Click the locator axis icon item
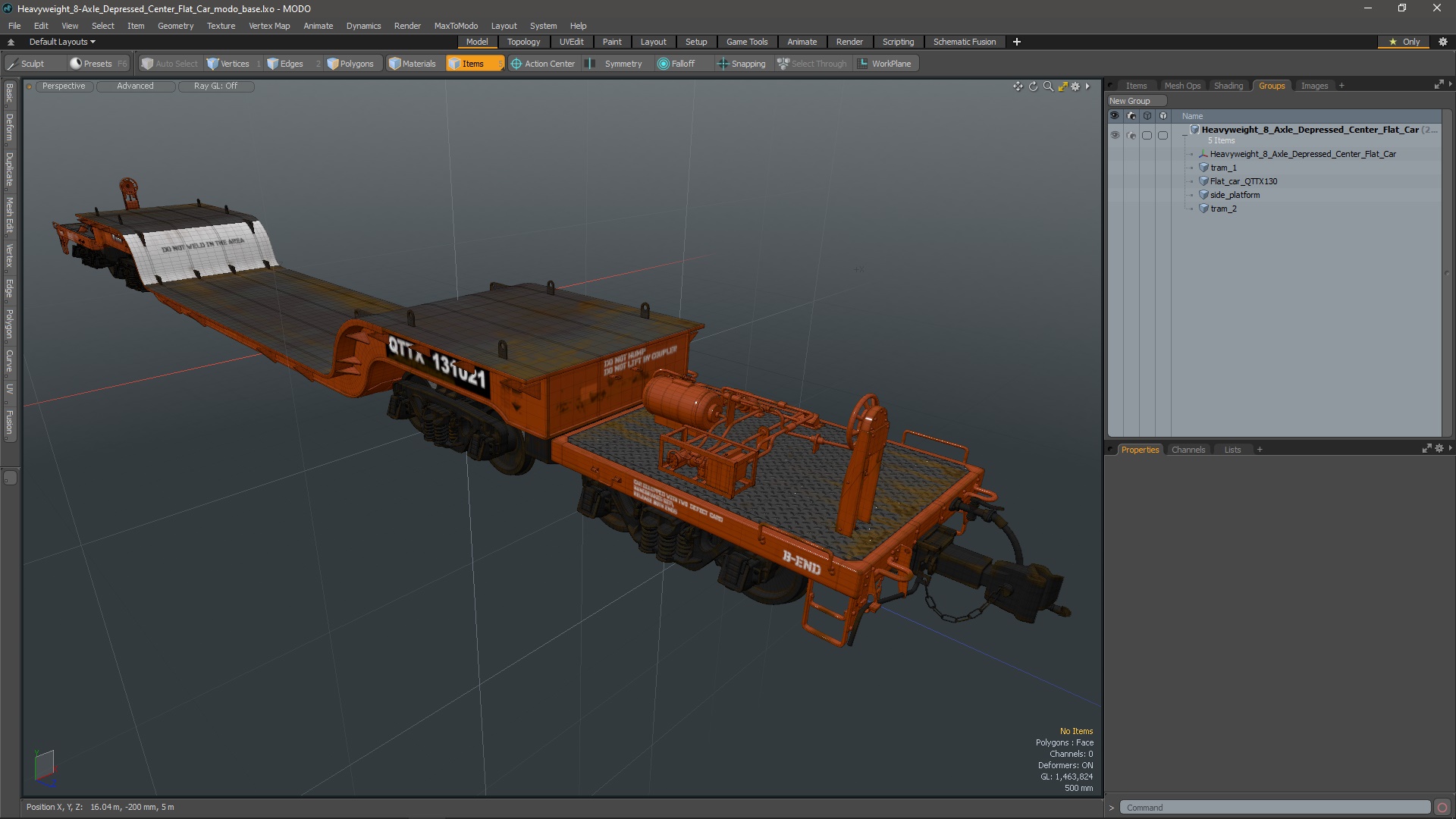The width and height of the screenshot is (1456, 819). (1203, 154)
